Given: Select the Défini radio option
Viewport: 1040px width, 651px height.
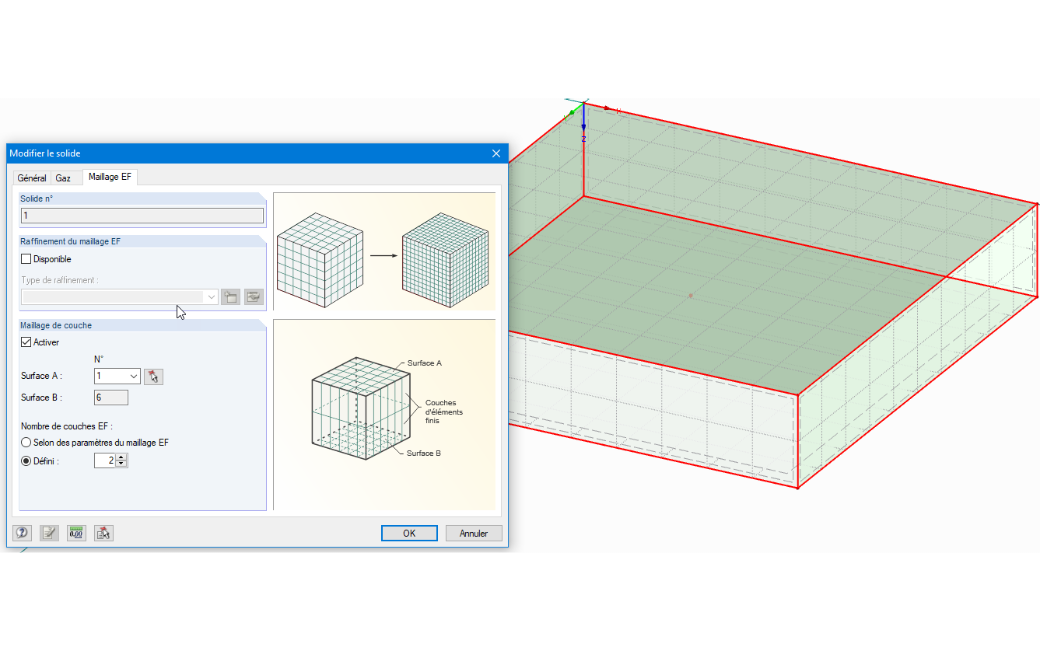Looking at the screenshot, I should (26, 461).
